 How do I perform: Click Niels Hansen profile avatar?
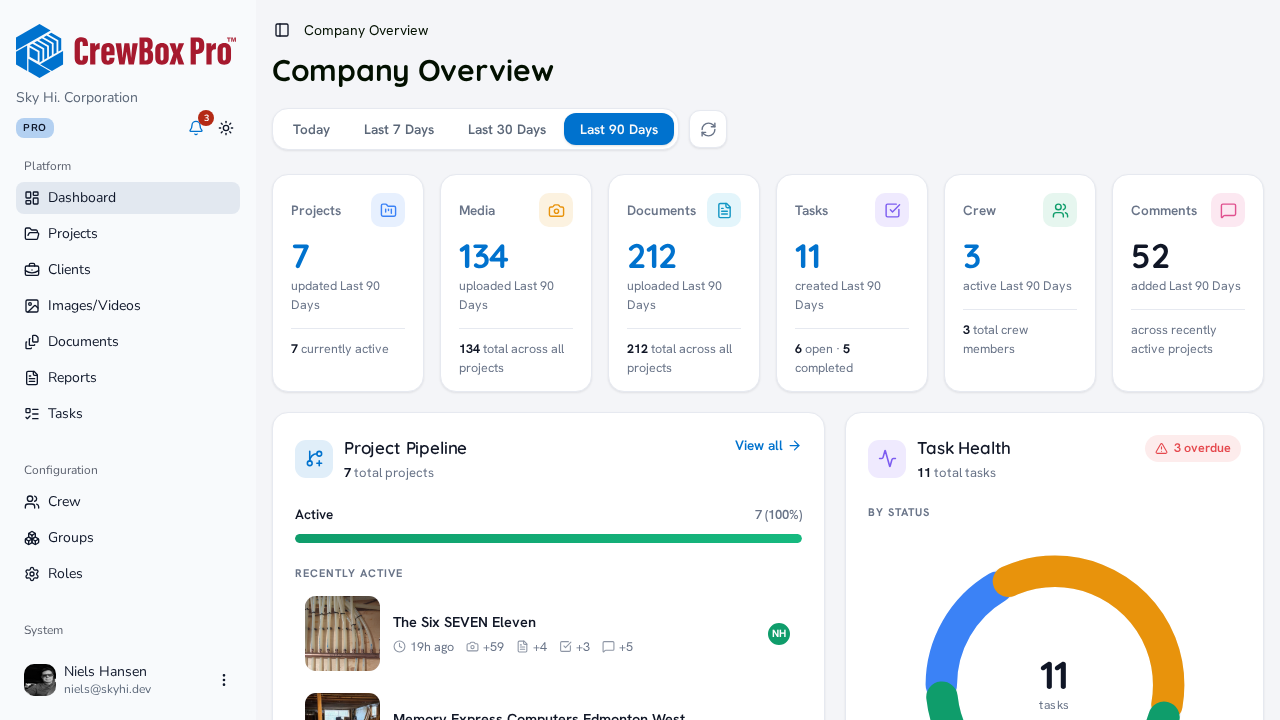40,680
